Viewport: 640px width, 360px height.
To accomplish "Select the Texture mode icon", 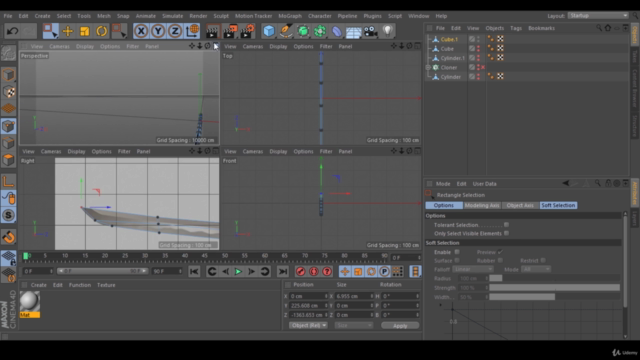I will pyautogui.click(x=9, y=92).
